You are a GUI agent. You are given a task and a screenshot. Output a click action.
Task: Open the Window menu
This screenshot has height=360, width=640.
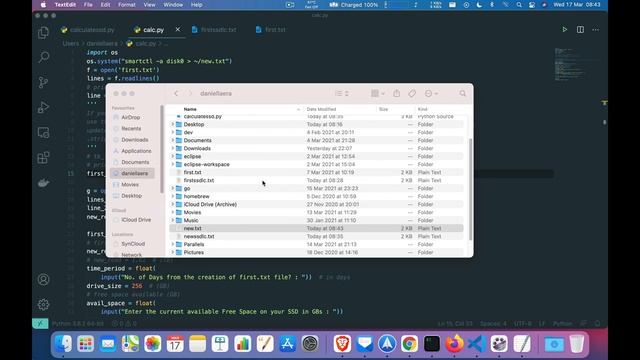click(x=173, y=5)
